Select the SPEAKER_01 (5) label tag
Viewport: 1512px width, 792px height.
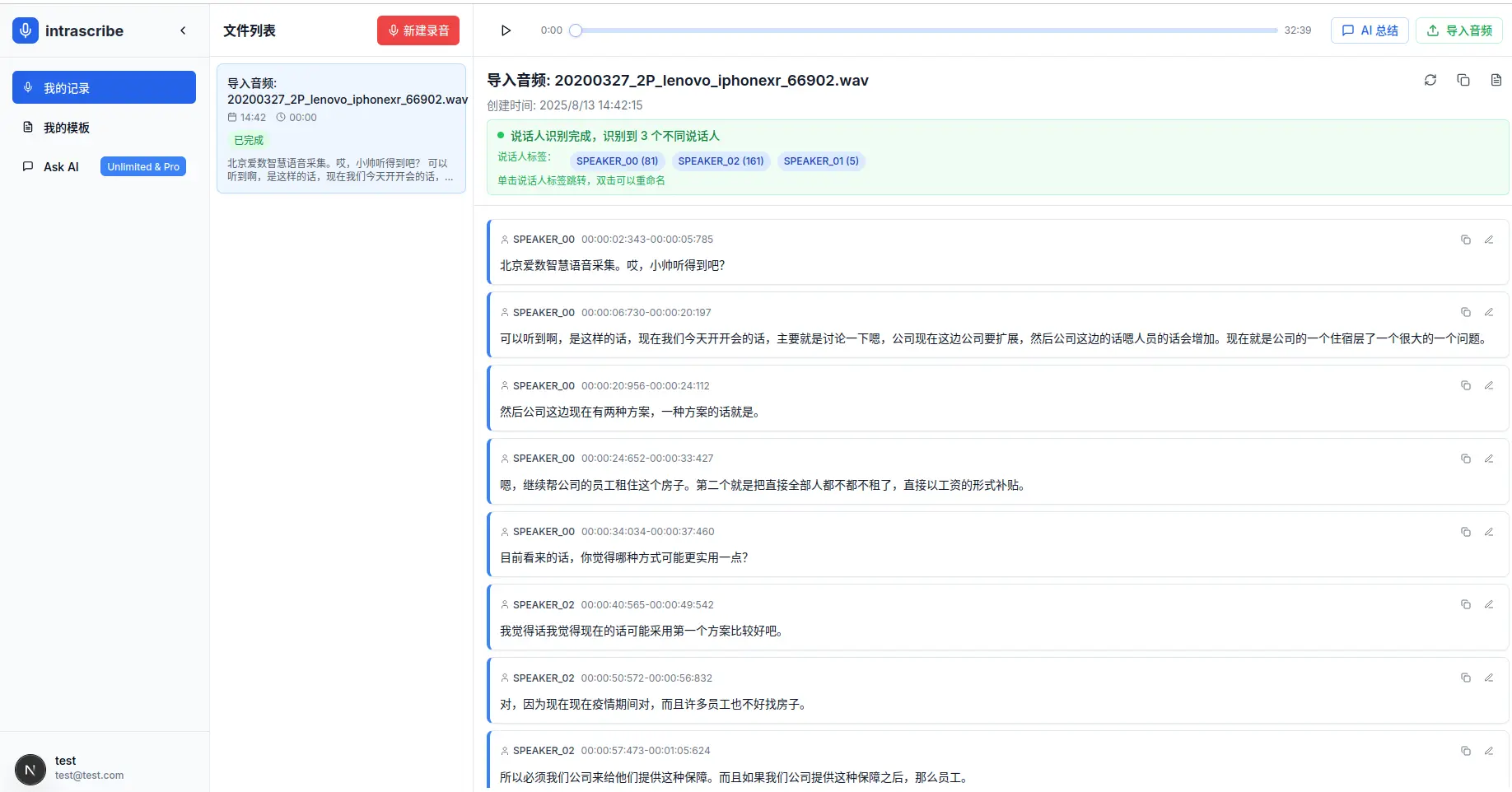[x=821, y=161]
